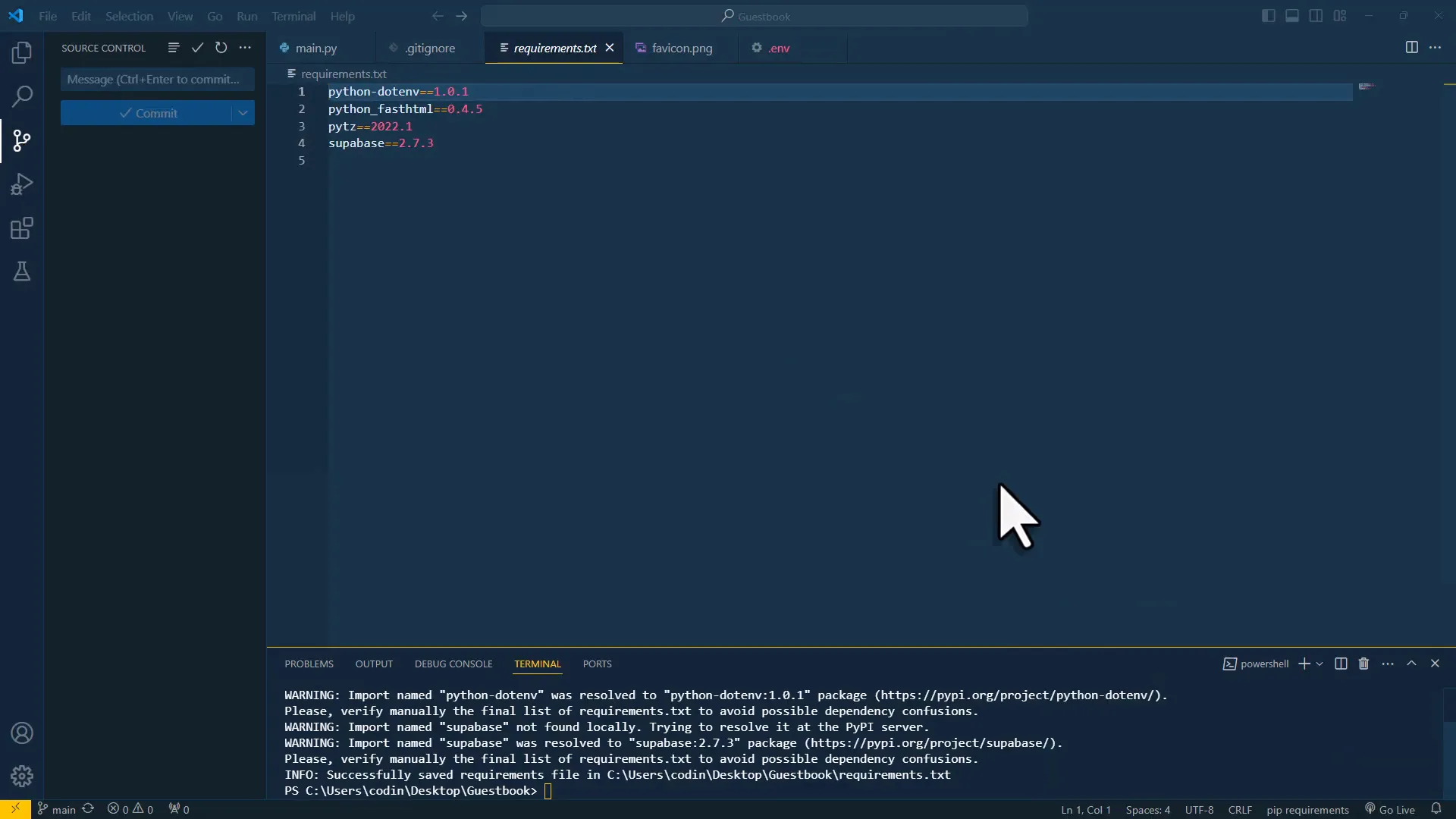This screenshot has height=819, width=1456.
Task: Kill terminal with the trash icon
Action: [1363, 664]
